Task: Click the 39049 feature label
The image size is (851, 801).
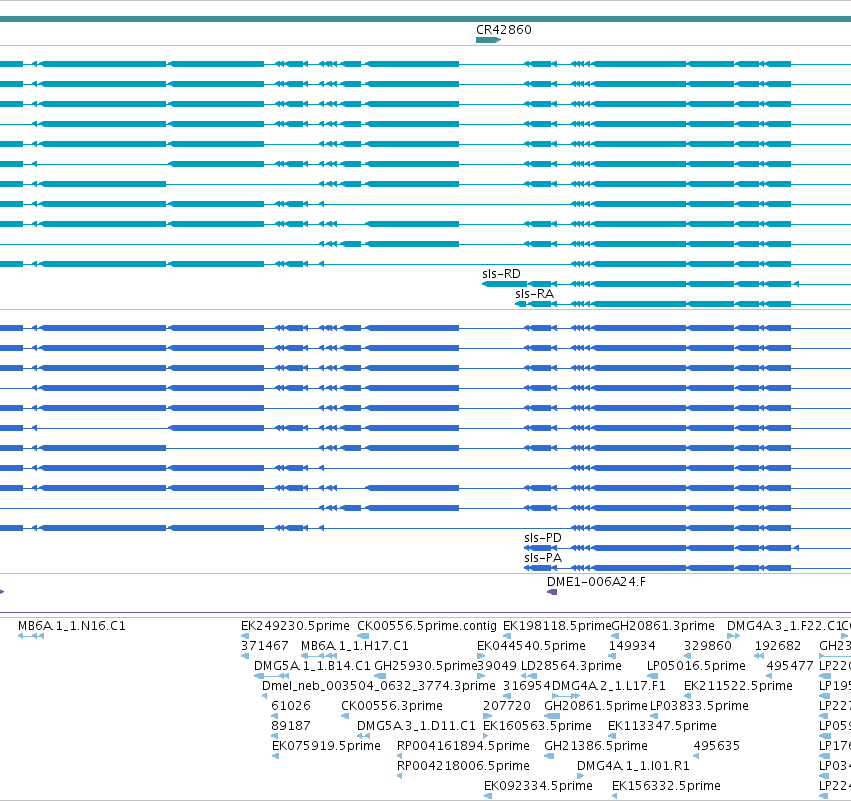Action: point(497,666)
